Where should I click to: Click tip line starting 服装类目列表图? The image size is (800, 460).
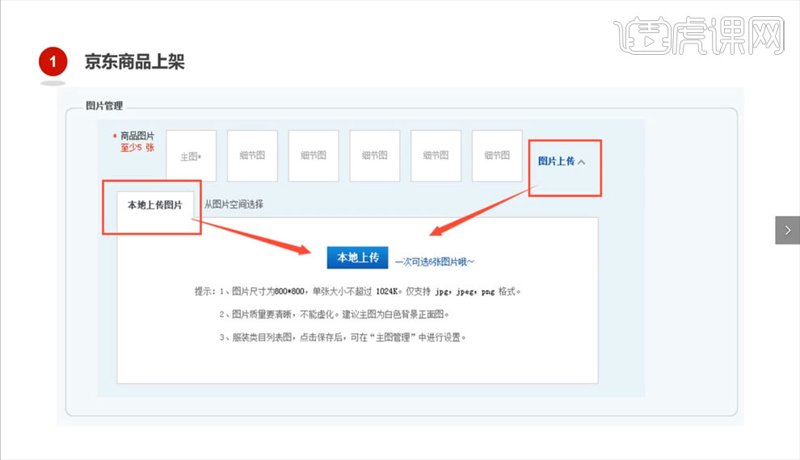point(342,337)
